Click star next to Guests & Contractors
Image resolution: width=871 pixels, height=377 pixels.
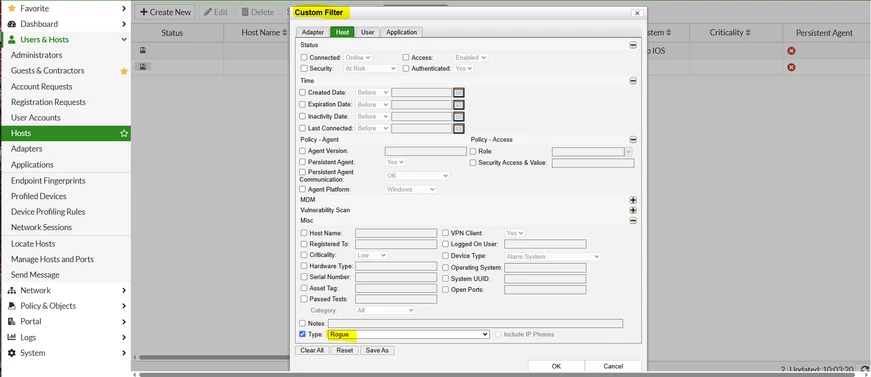(x=124, y=71)
